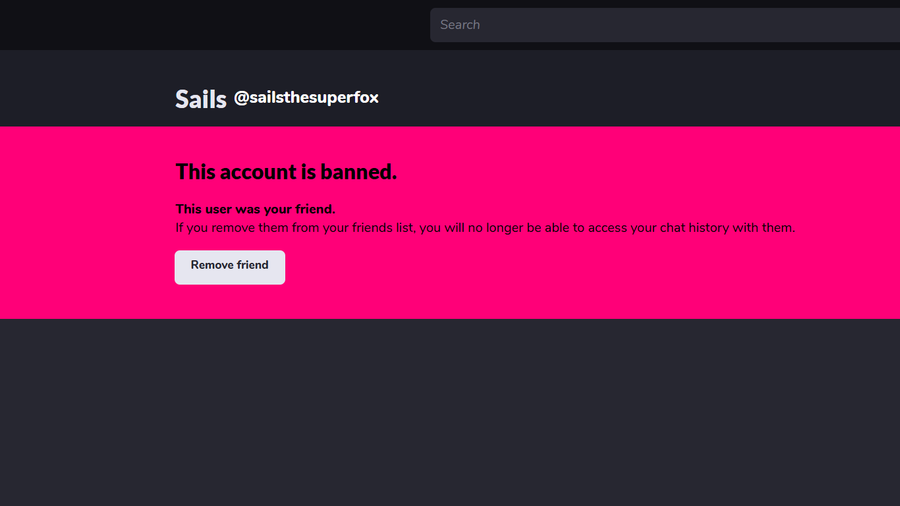Click the 'This account is banned.' heading
This screenshot has height=506, width=900.
point(286,172)
